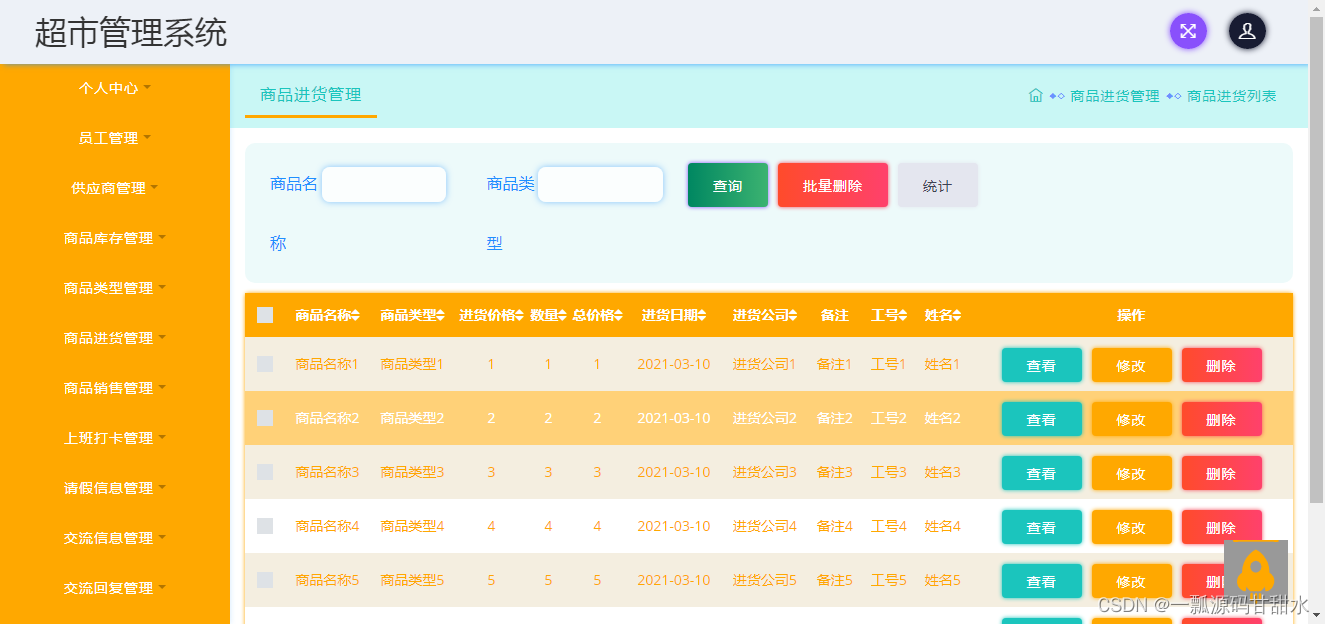Open 个人中心 in the sidebar
1325x624 pixels.
pyautogui.click(x=108, y=88)
